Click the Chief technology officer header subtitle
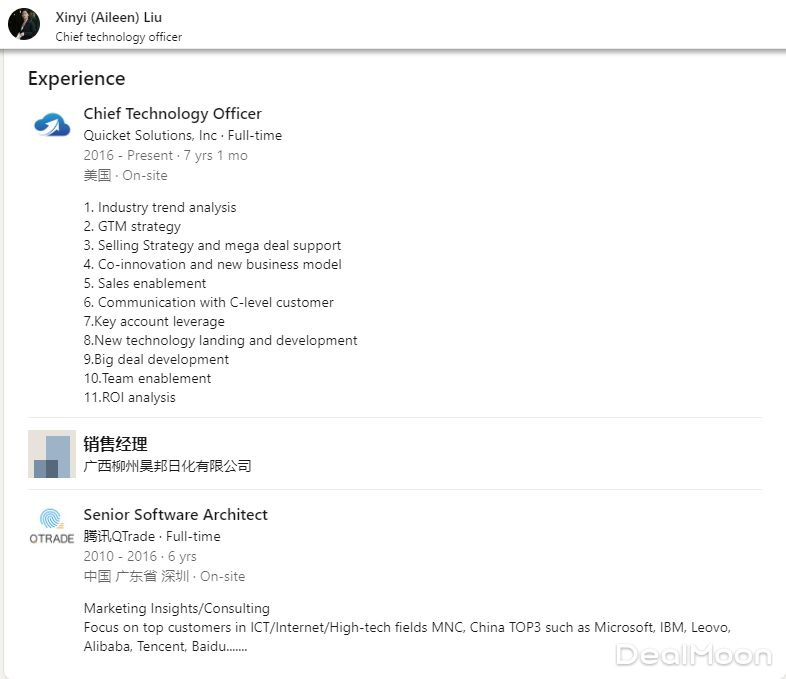The image size is (786, 679). 118,37
